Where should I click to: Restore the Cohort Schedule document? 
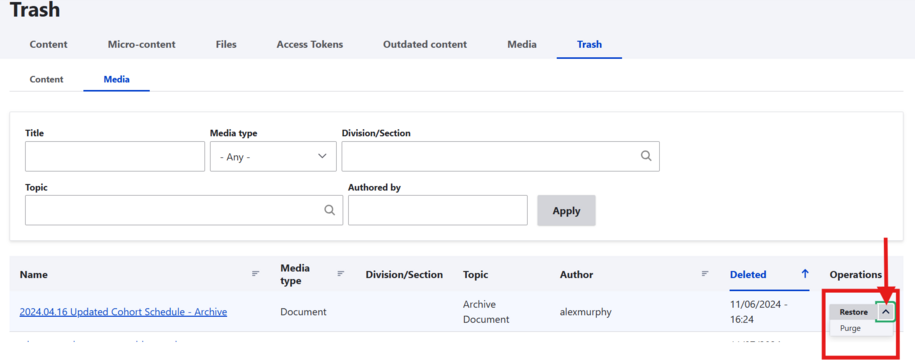853,312
